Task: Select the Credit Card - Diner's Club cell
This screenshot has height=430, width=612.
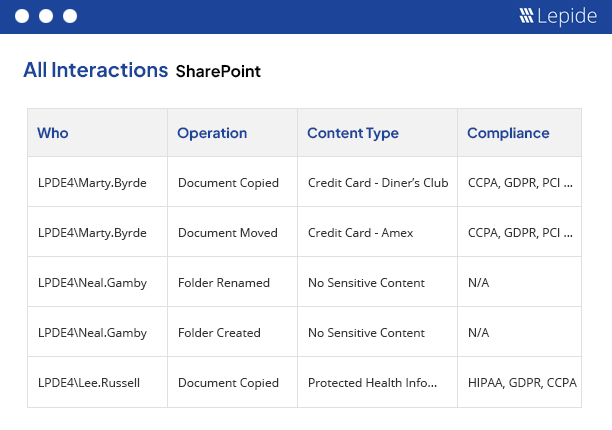Action: (x=379, y=183)
